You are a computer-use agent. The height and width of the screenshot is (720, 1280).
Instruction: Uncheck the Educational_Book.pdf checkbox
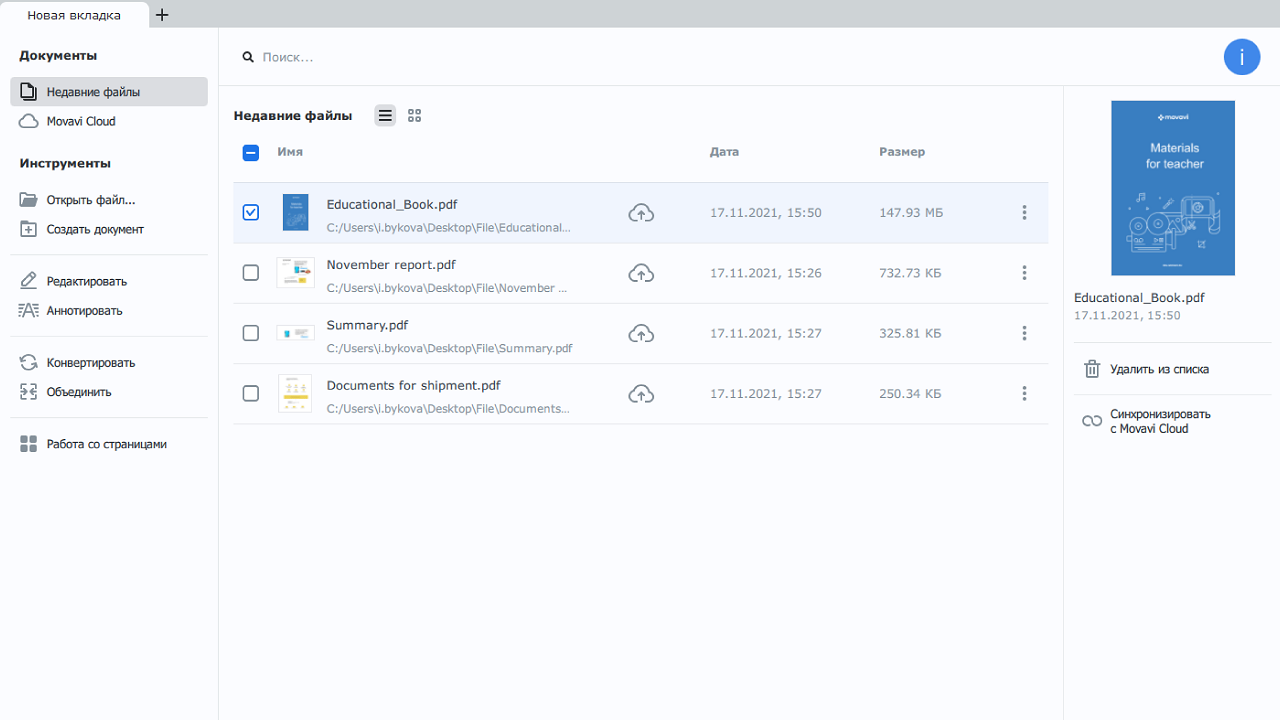click(251, 212)
